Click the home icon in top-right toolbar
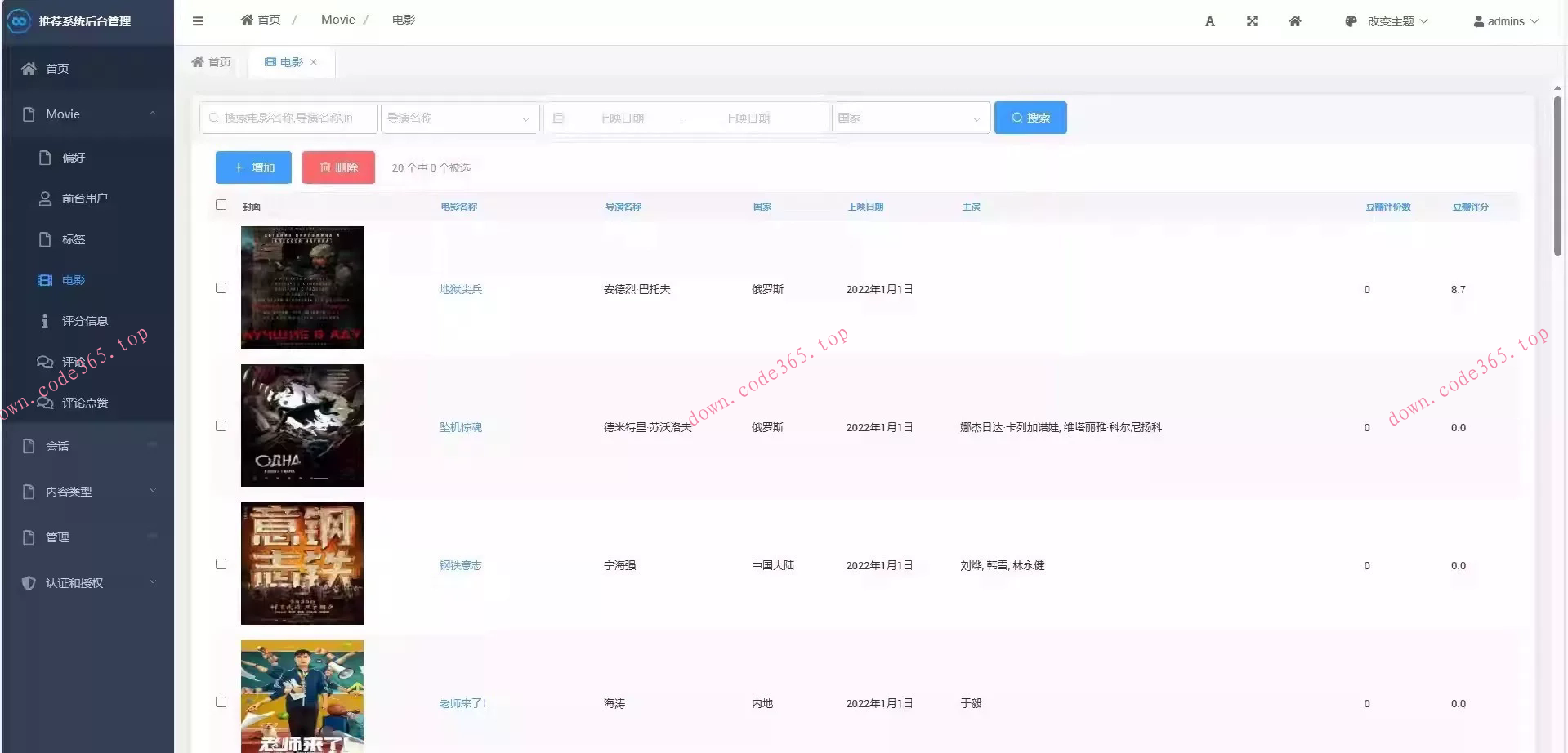Image resolution: width=1568 pixels, height=753 pixels. click(1295, 21)
